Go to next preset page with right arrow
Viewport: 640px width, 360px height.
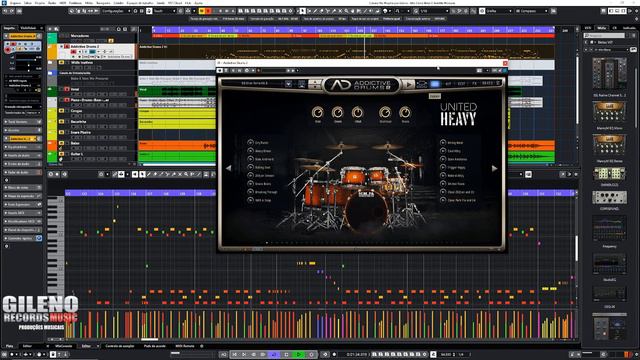[494, 168]
